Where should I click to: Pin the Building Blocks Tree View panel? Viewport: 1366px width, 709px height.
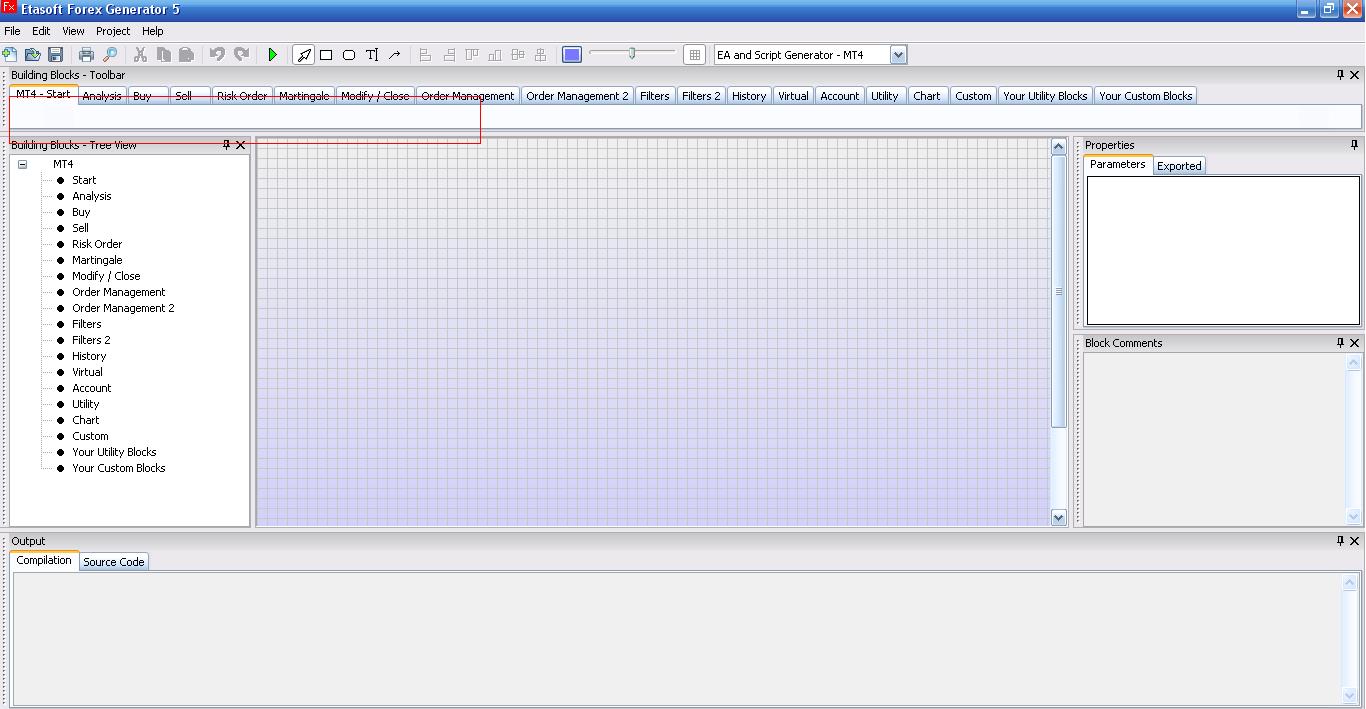226,145
